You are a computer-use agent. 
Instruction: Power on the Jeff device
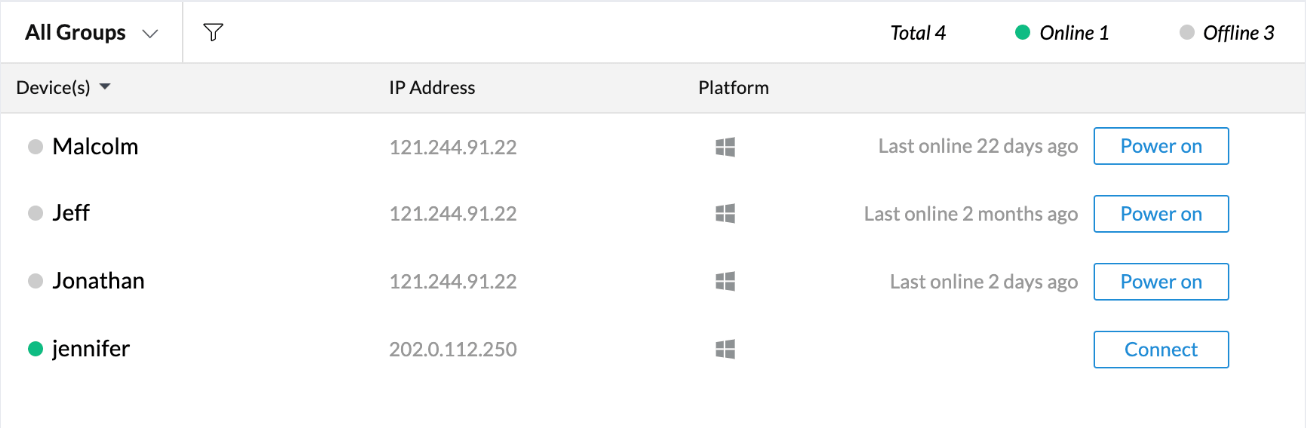1160,214
